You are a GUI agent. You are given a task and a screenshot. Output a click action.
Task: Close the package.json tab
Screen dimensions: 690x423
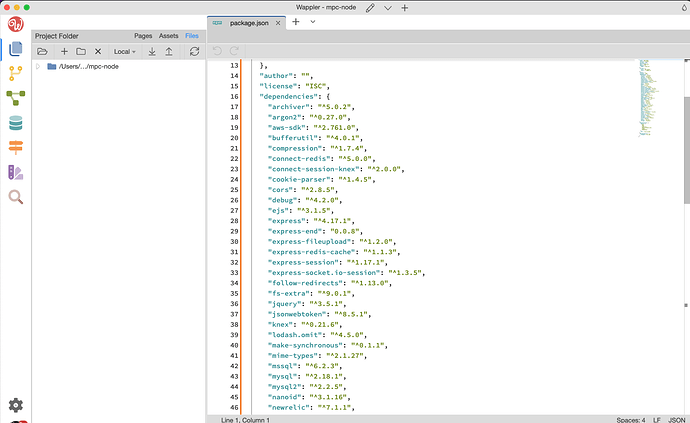coord(279,22)
